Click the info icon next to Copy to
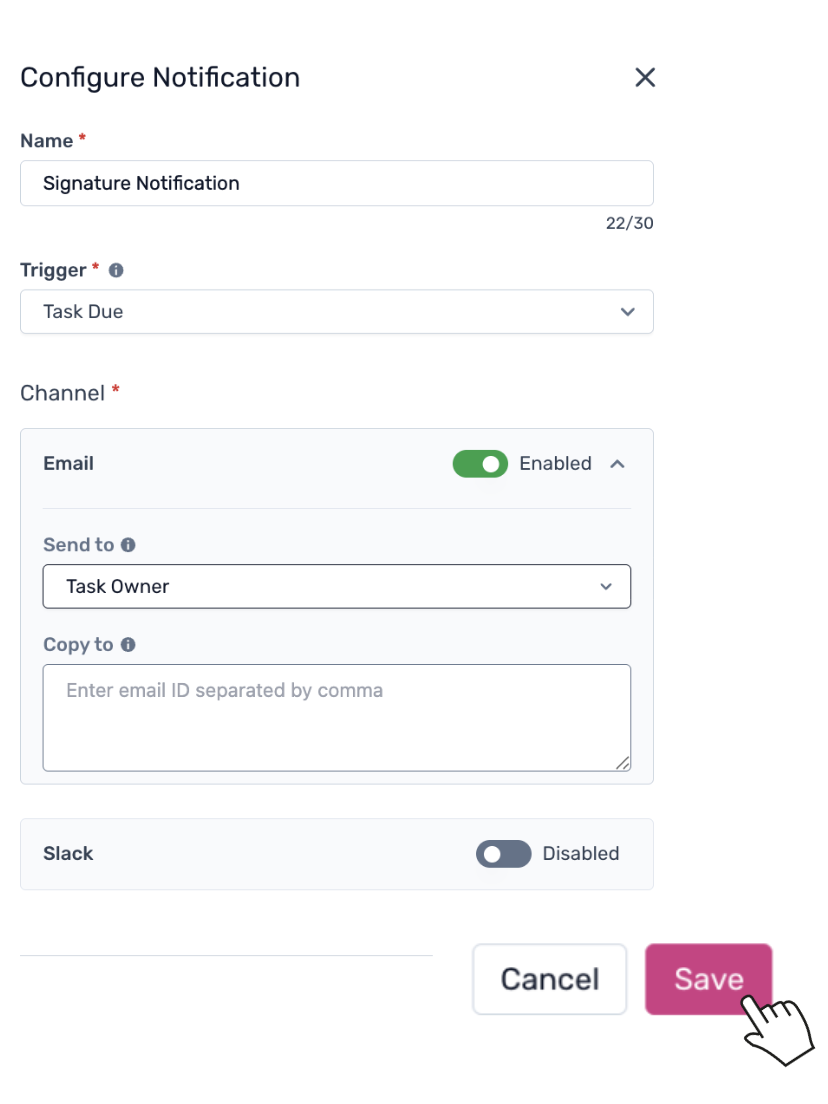This screenshot has width=828, height=1104. (x=128, y=645)
